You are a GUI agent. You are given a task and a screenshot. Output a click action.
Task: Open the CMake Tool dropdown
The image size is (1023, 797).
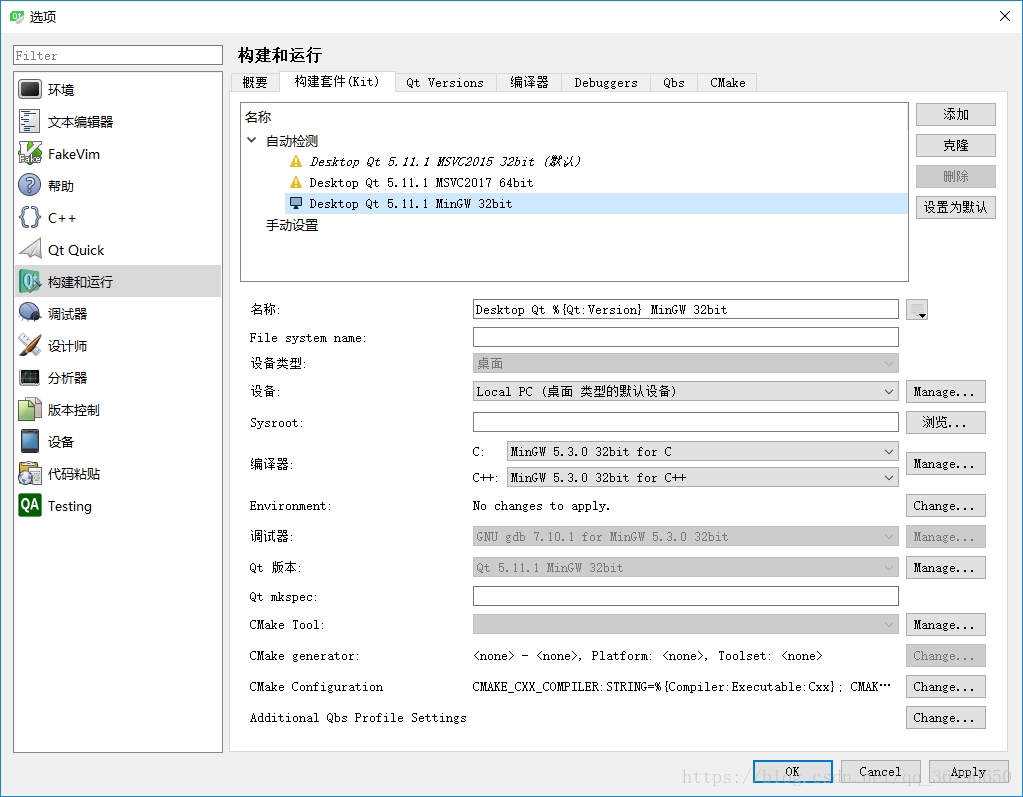685,625
